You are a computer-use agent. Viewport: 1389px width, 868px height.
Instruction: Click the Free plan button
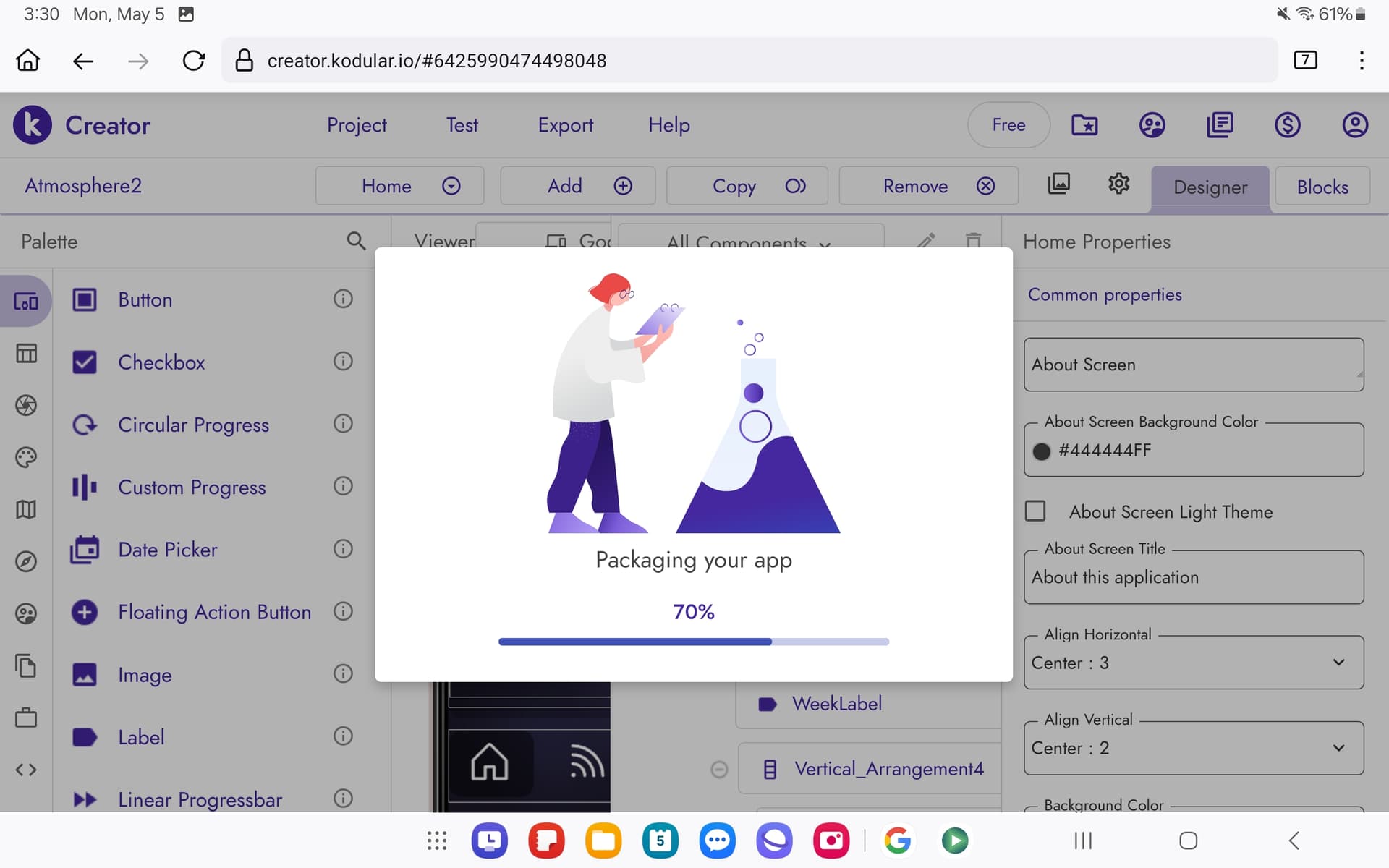pos(1008,125)
